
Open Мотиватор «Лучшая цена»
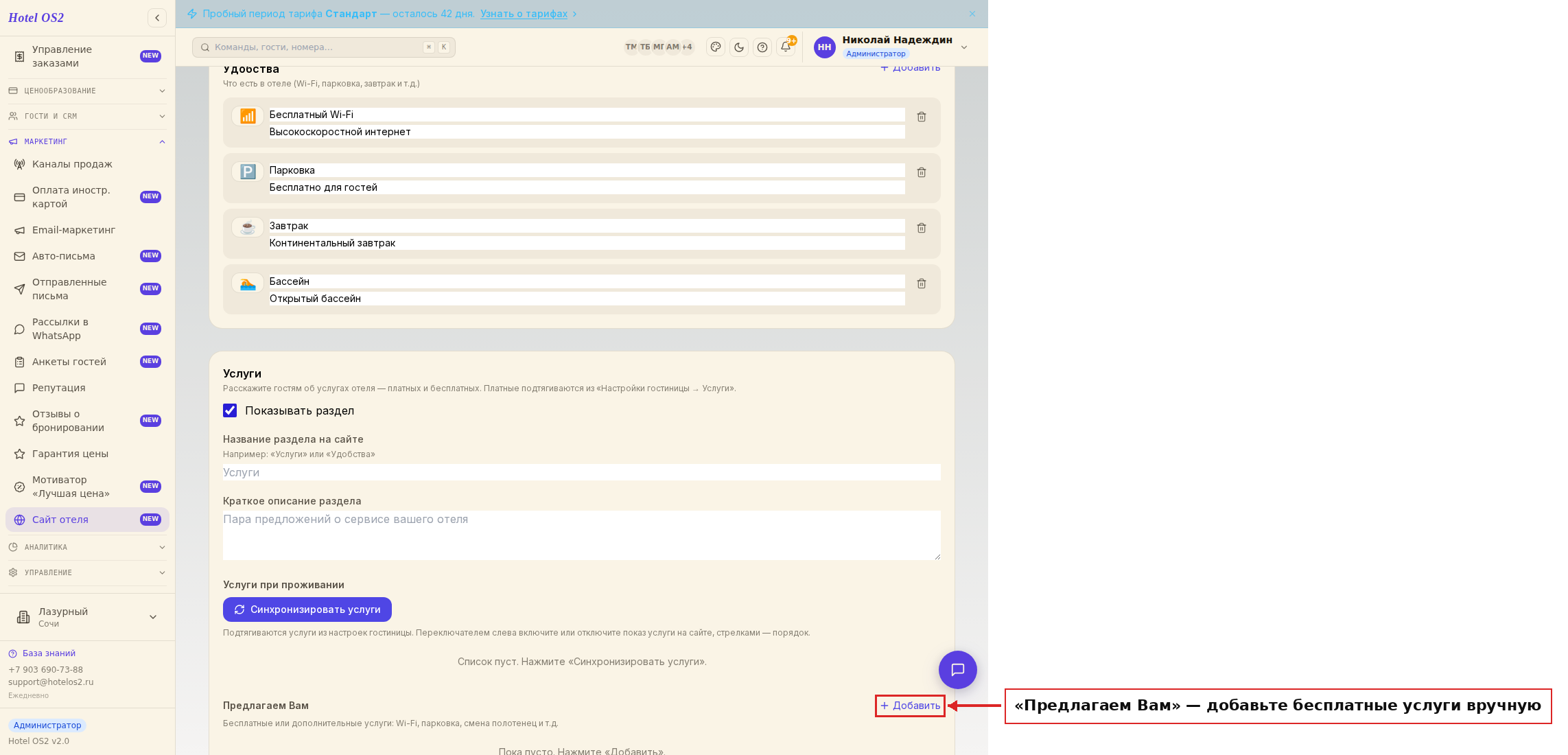pos(87,487)
